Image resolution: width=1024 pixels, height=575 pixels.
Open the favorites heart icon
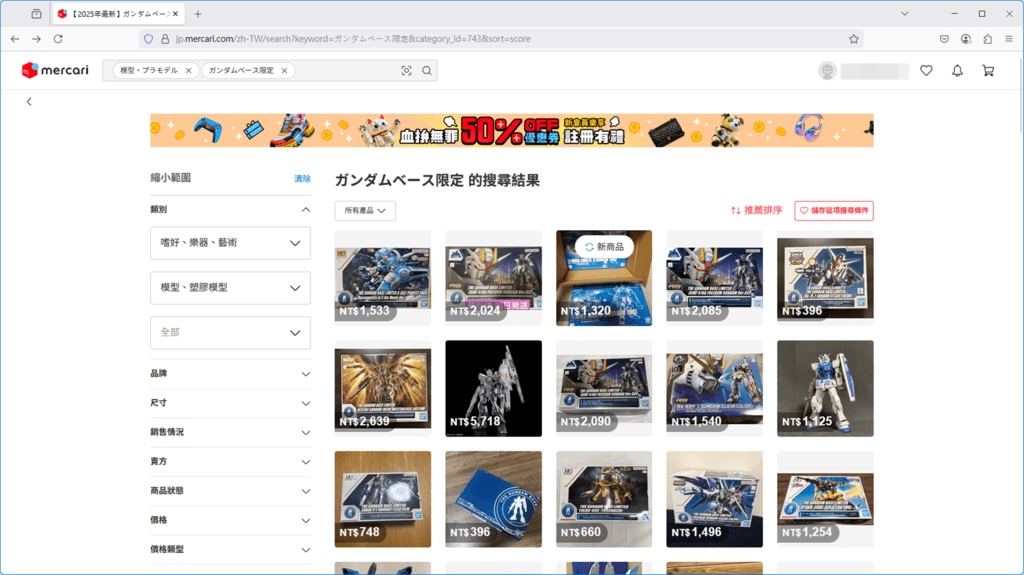[926, 71]
